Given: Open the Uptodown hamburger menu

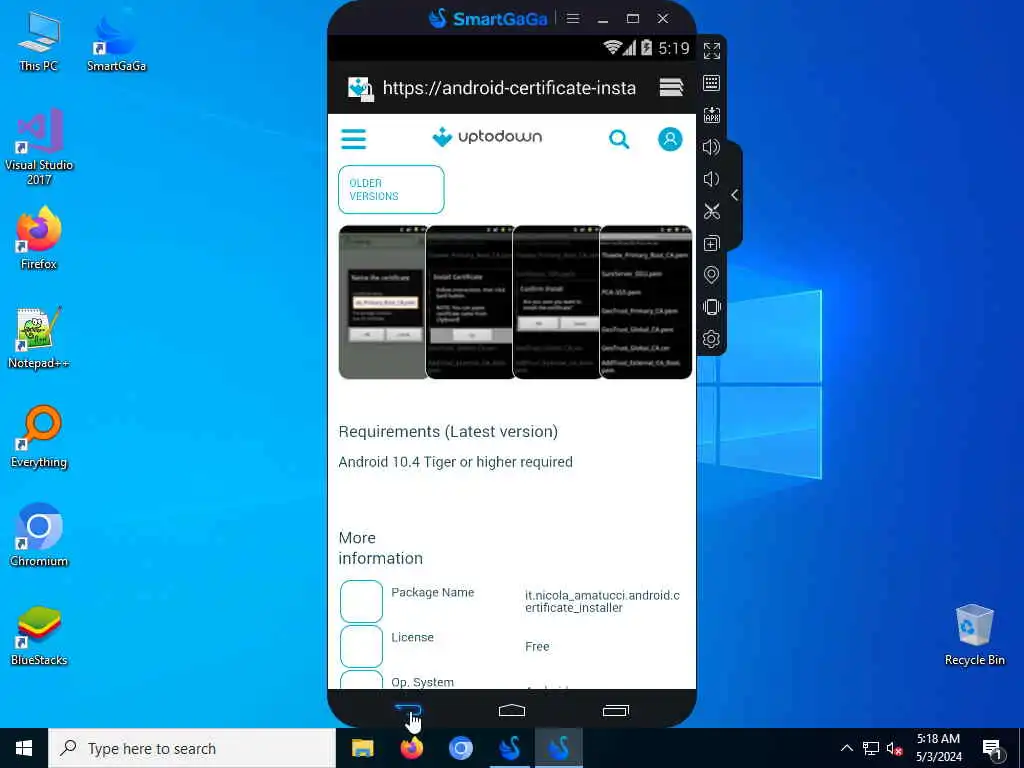Looking at the screenshot, I should click(354, 138).
